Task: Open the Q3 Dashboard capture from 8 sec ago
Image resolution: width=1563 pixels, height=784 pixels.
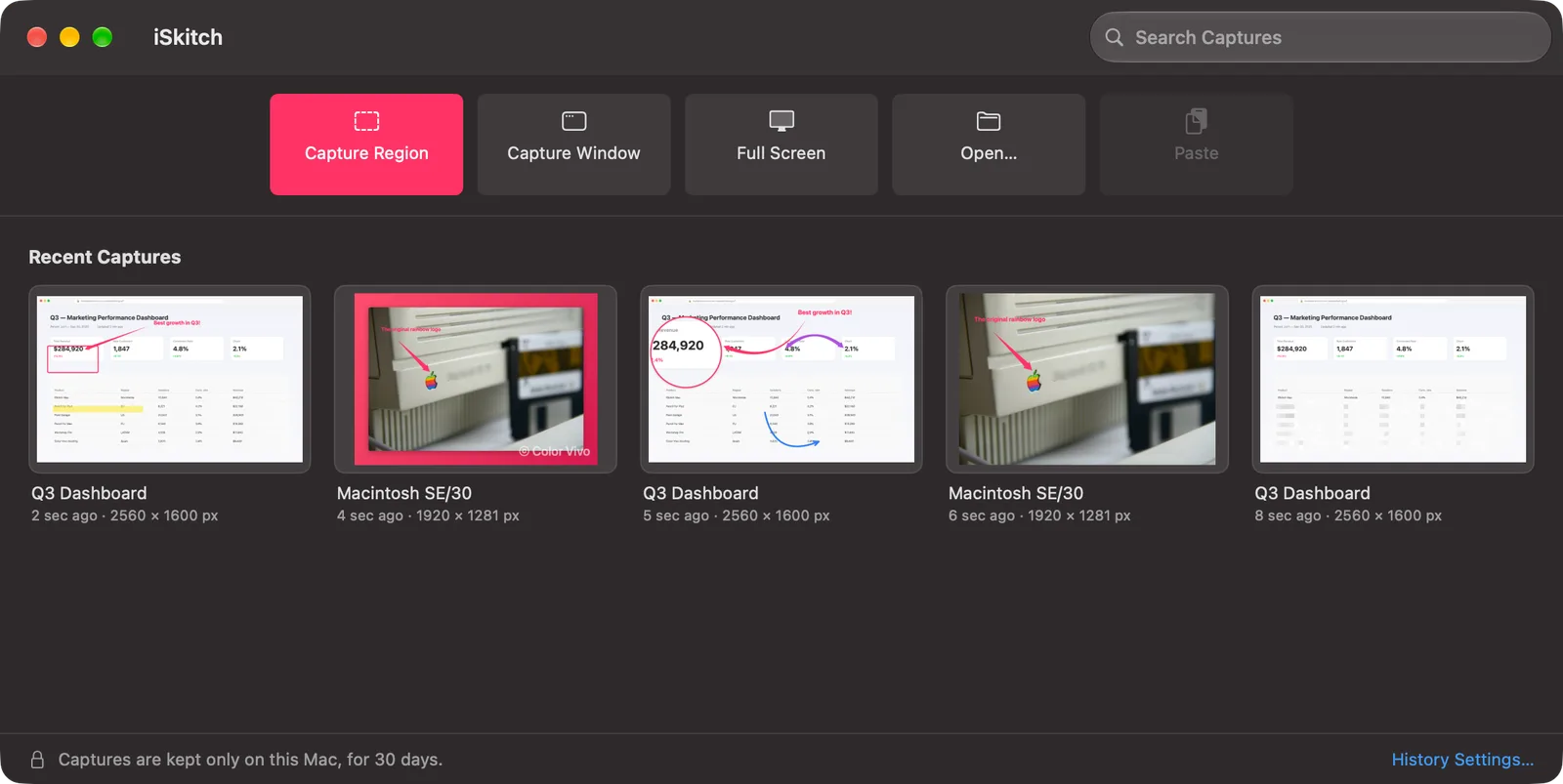Action: [1393, 379]
